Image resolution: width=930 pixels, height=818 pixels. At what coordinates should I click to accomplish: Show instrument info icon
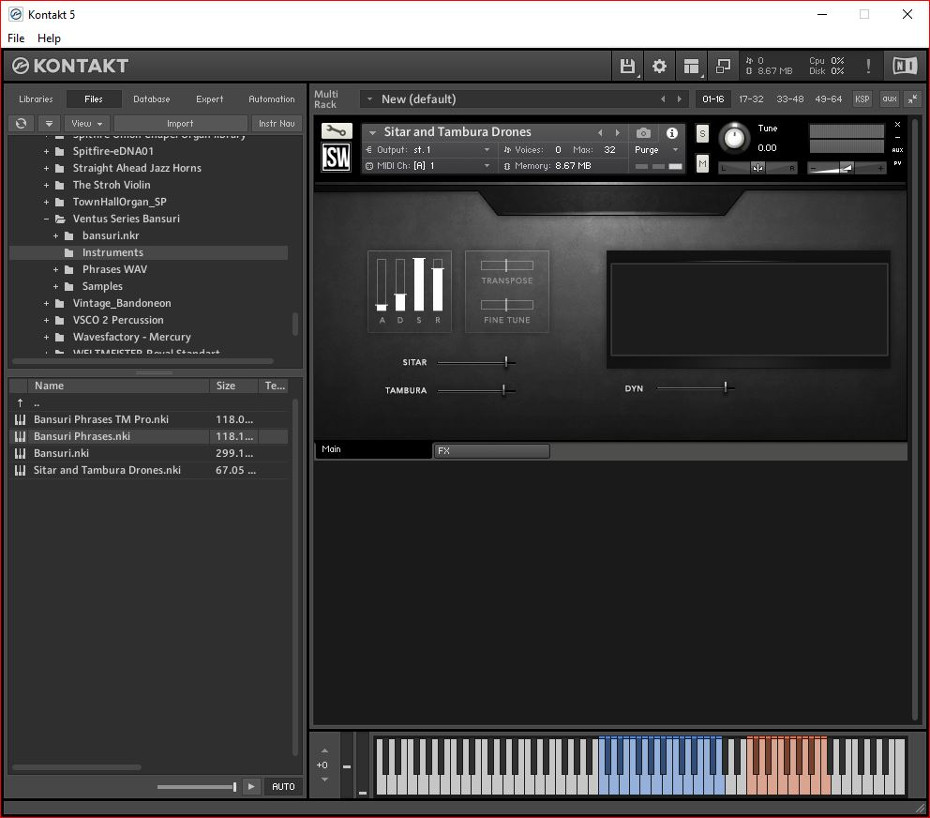coord(671,132)
